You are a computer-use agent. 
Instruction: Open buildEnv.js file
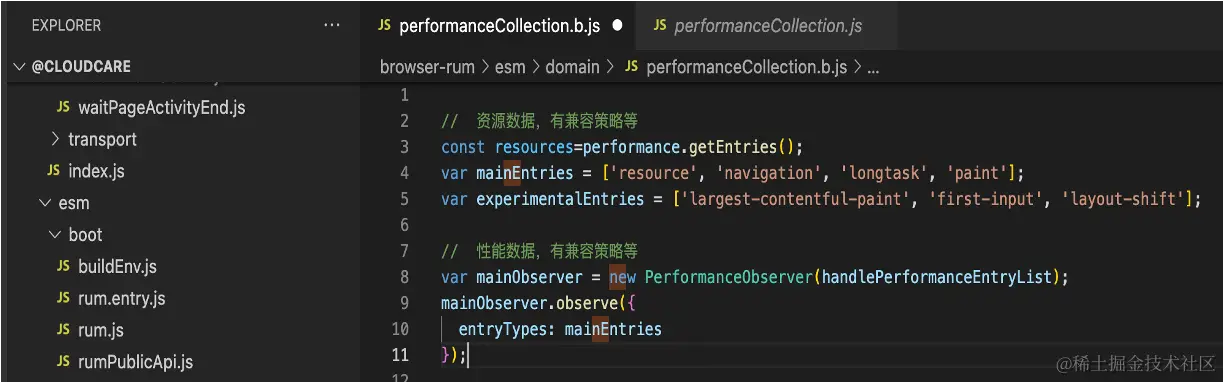pos(117,267)
